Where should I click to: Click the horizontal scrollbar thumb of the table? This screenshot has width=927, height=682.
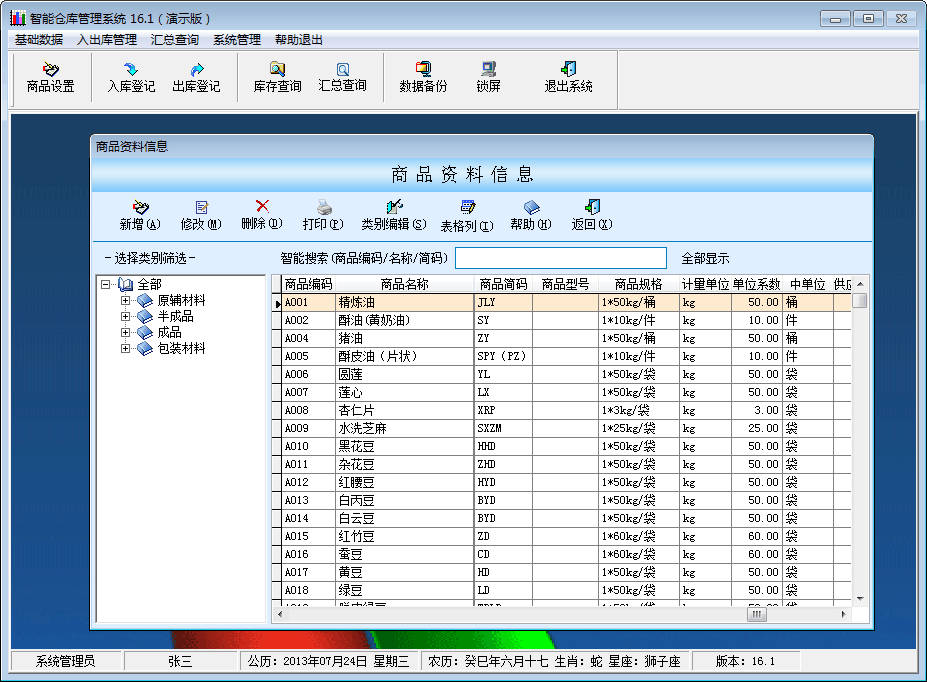coord(757,615)
